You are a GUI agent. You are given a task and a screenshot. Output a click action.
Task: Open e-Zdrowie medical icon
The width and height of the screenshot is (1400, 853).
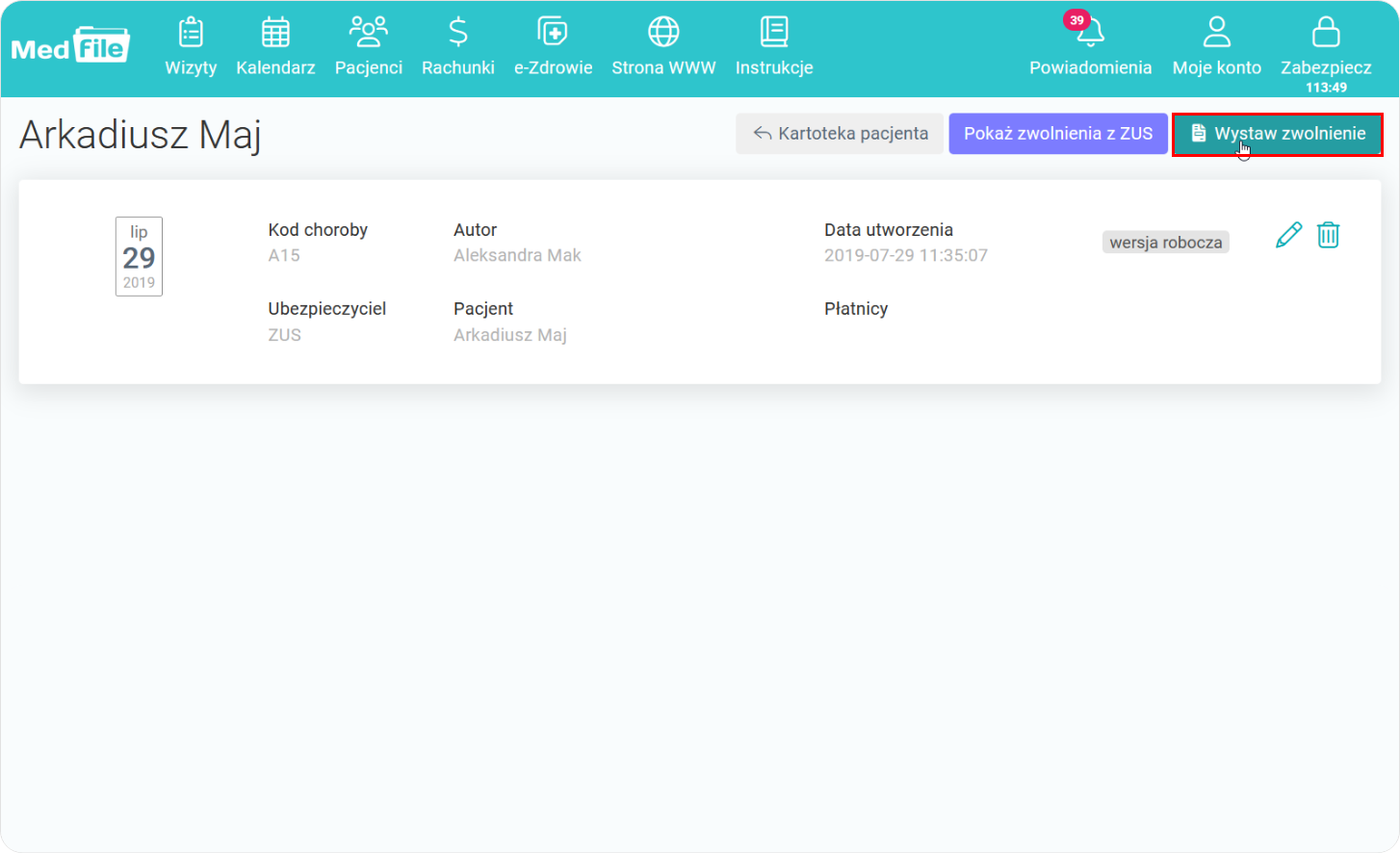coord(553,33)
